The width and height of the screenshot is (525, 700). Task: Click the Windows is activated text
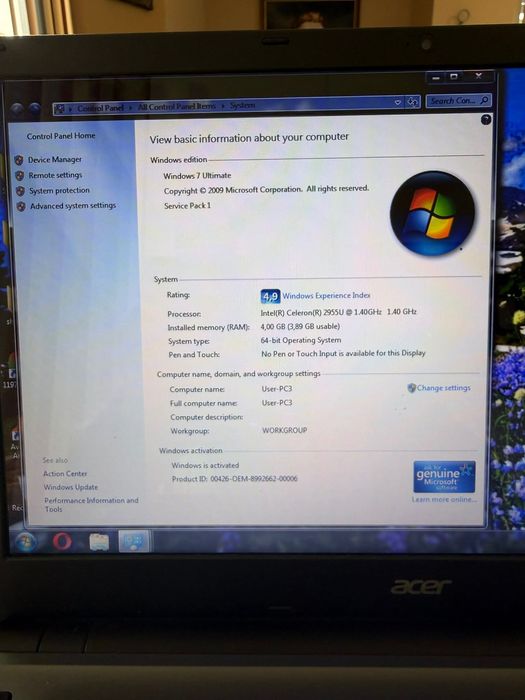coord(205,465)
